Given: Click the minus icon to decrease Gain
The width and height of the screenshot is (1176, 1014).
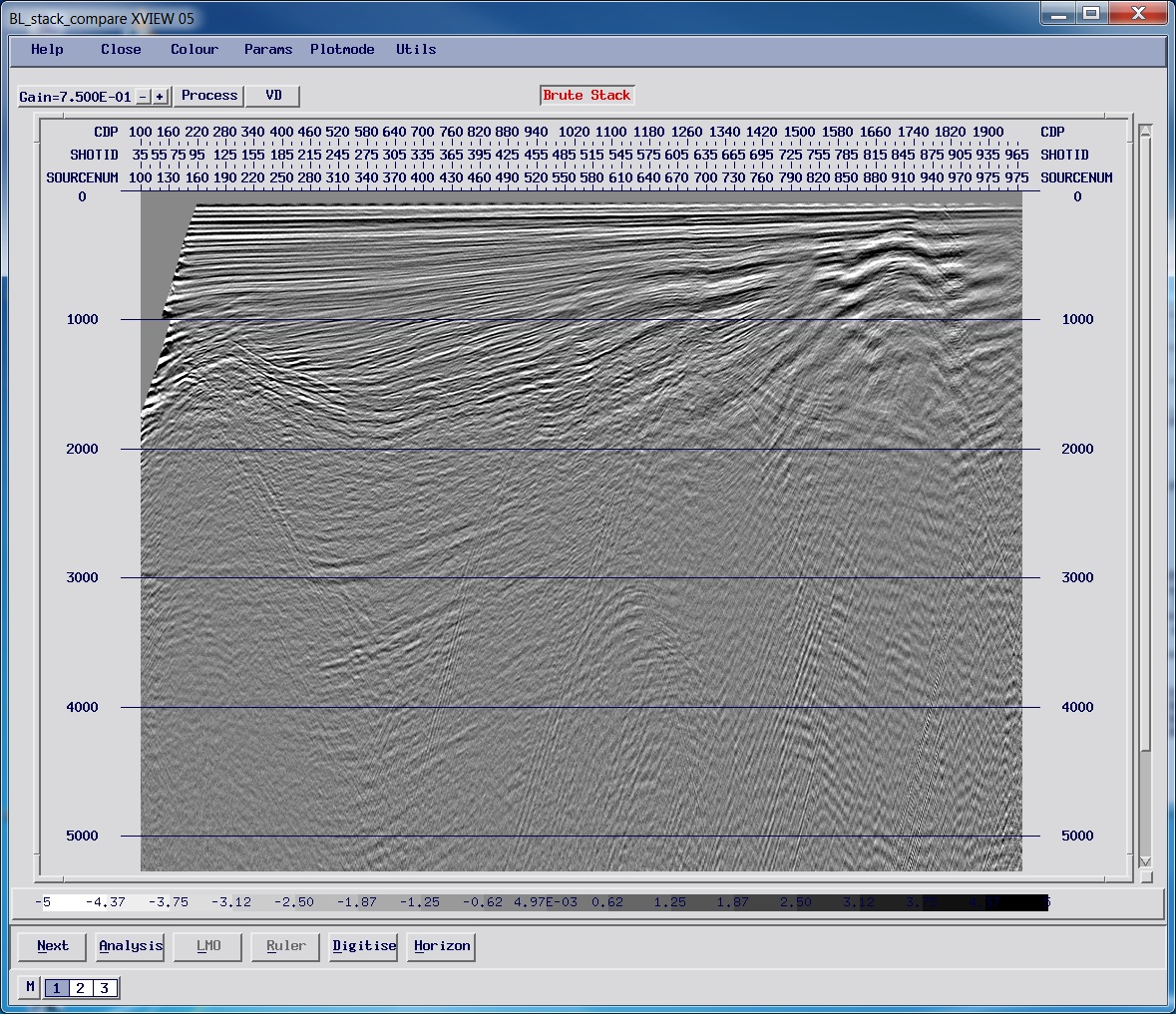Looking at the screenshot, I should [x=143, y=97].
